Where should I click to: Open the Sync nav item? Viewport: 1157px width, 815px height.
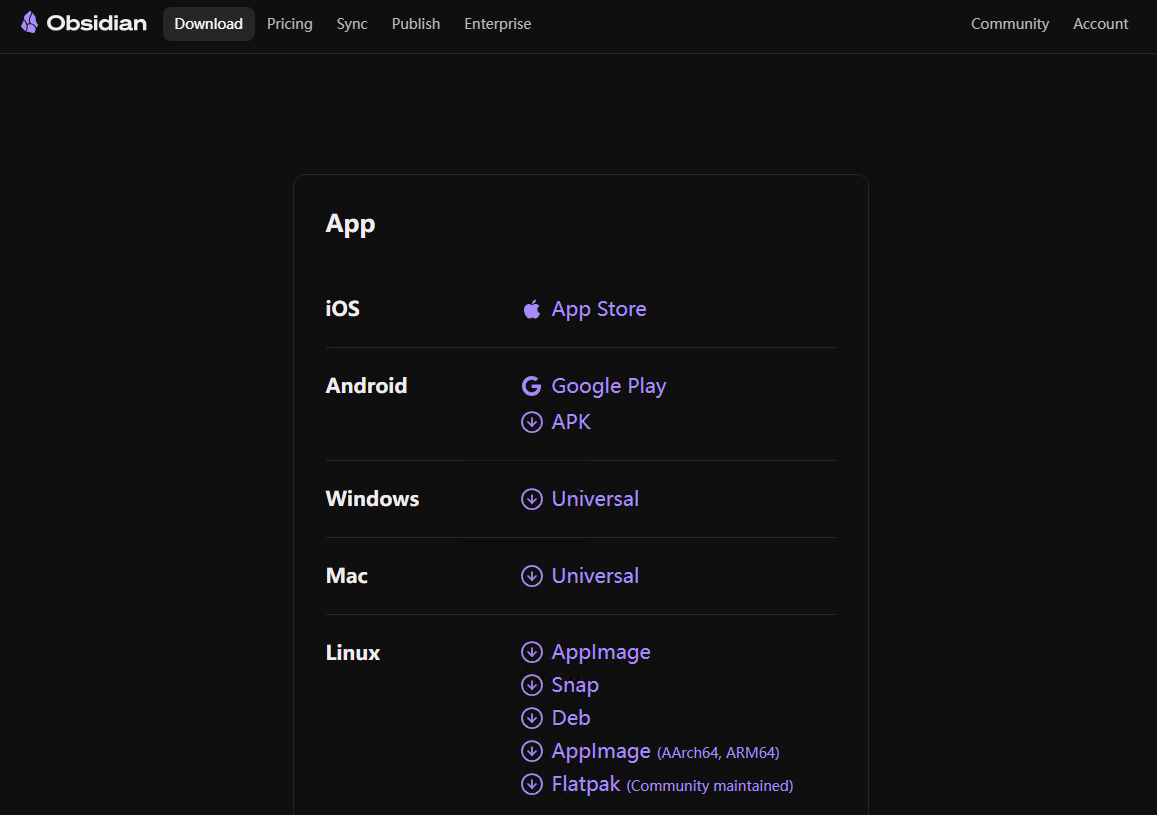point(352,24)
